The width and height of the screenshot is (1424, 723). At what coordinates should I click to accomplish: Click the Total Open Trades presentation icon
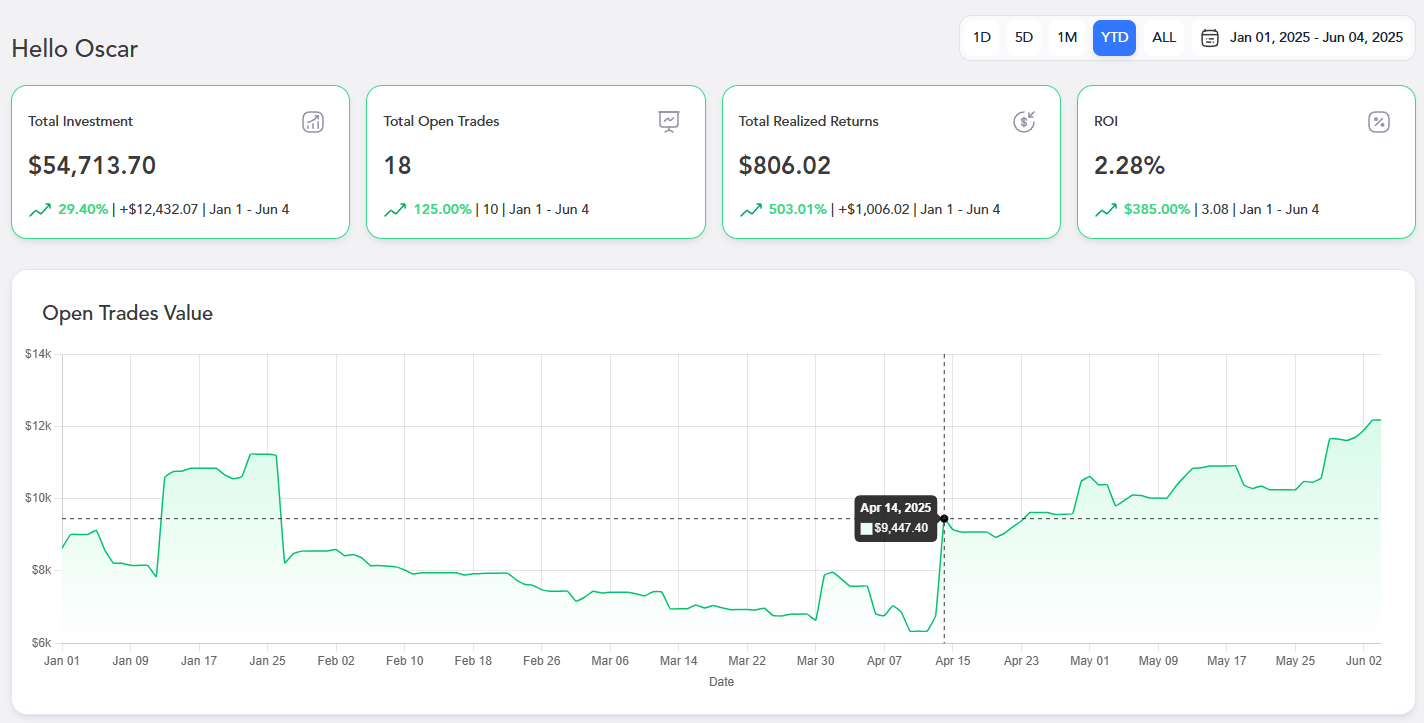click(669, 122)
